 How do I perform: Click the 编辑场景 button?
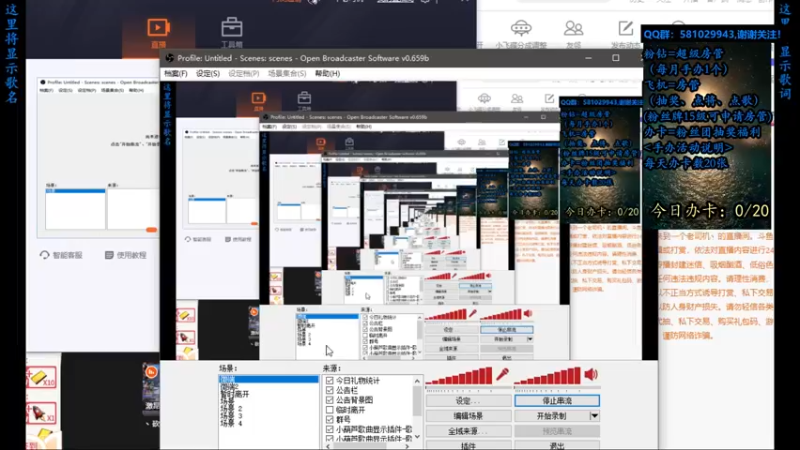click(468, 416)
